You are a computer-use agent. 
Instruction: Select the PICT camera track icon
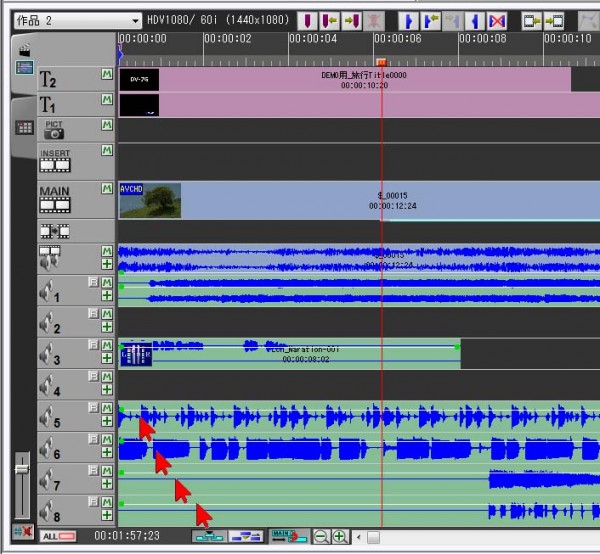[54, 130]
